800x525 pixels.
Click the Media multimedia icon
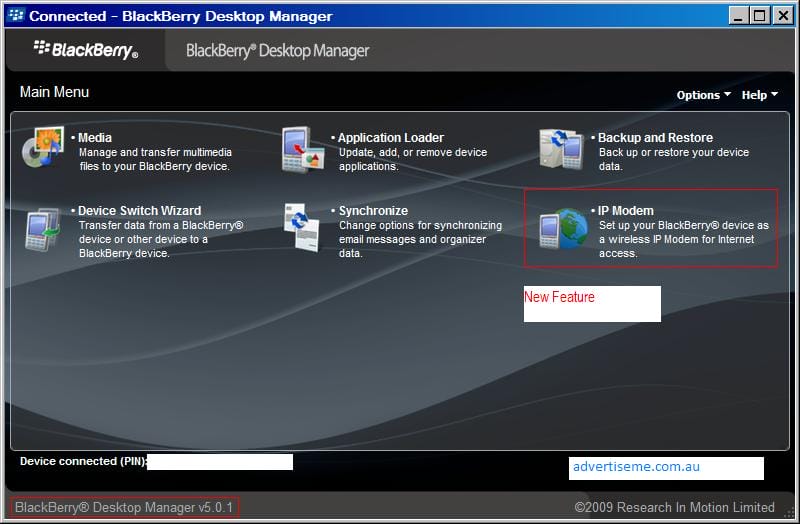coord(42,150)
